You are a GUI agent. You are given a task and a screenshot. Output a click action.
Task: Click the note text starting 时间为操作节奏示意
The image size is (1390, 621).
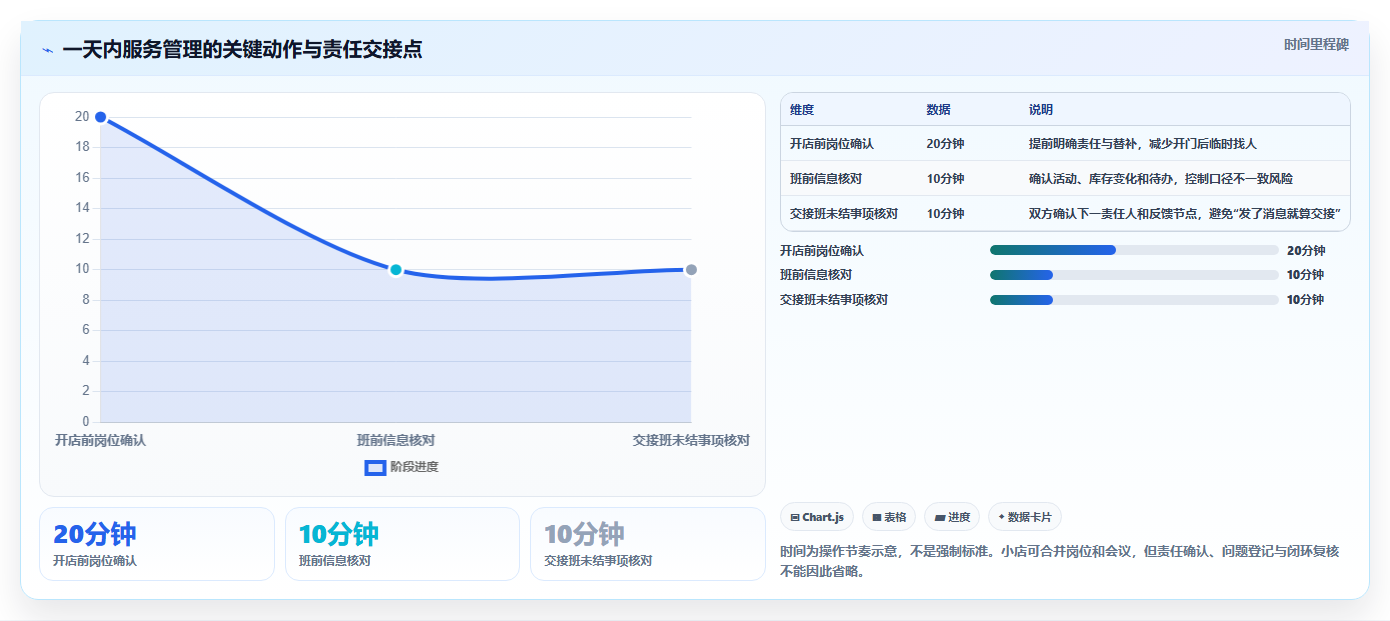(1059, 561)
